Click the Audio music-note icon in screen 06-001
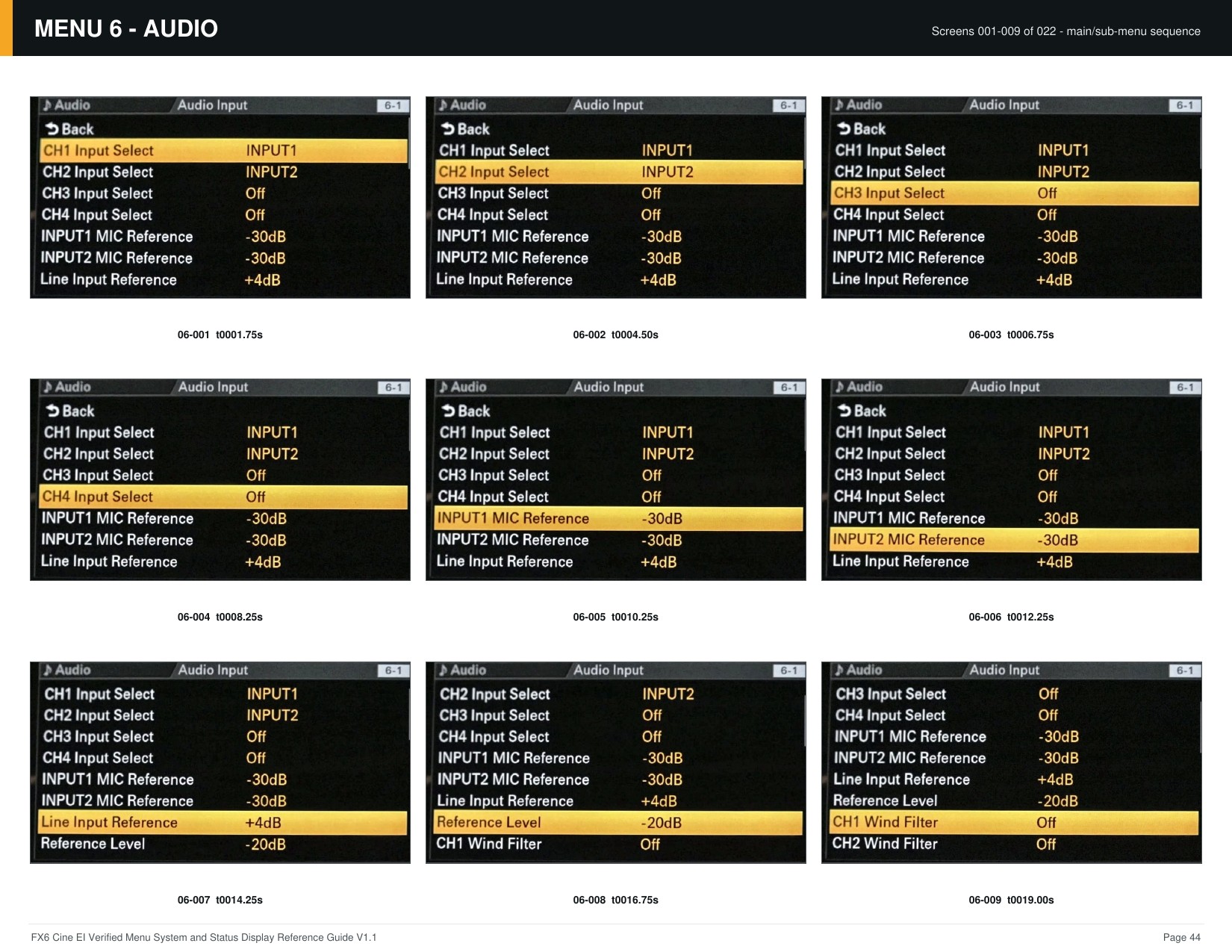 (48, 105)
